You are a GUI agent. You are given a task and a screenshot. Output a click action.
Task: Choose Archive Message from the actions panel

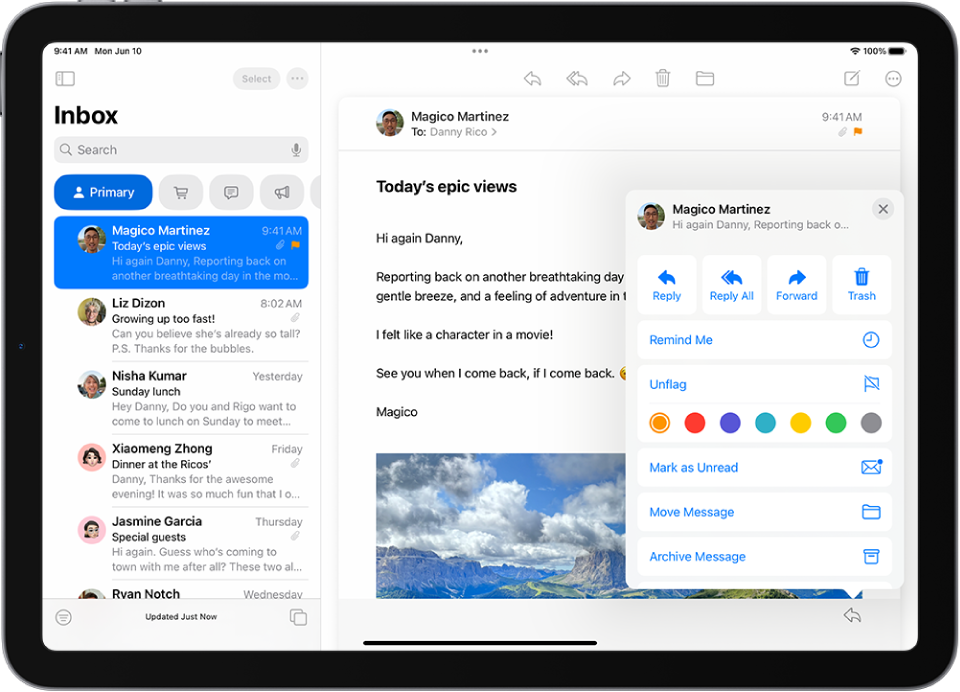[x=697, y=556]
